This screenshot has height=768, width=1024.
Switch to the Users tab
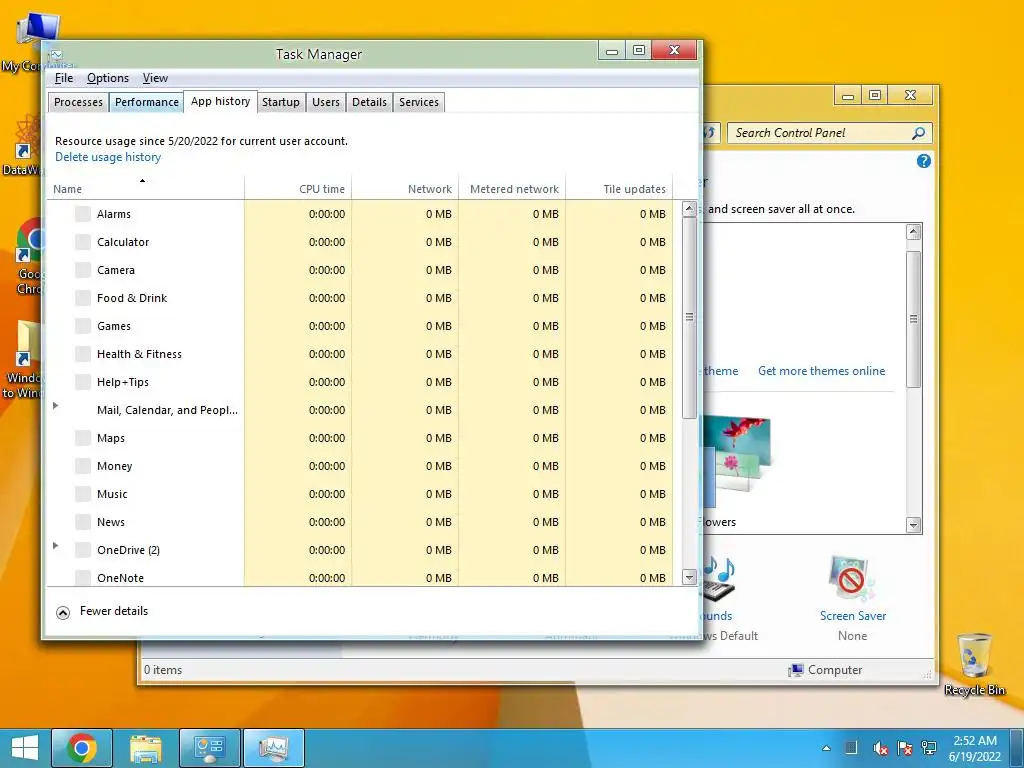point(326,103)
